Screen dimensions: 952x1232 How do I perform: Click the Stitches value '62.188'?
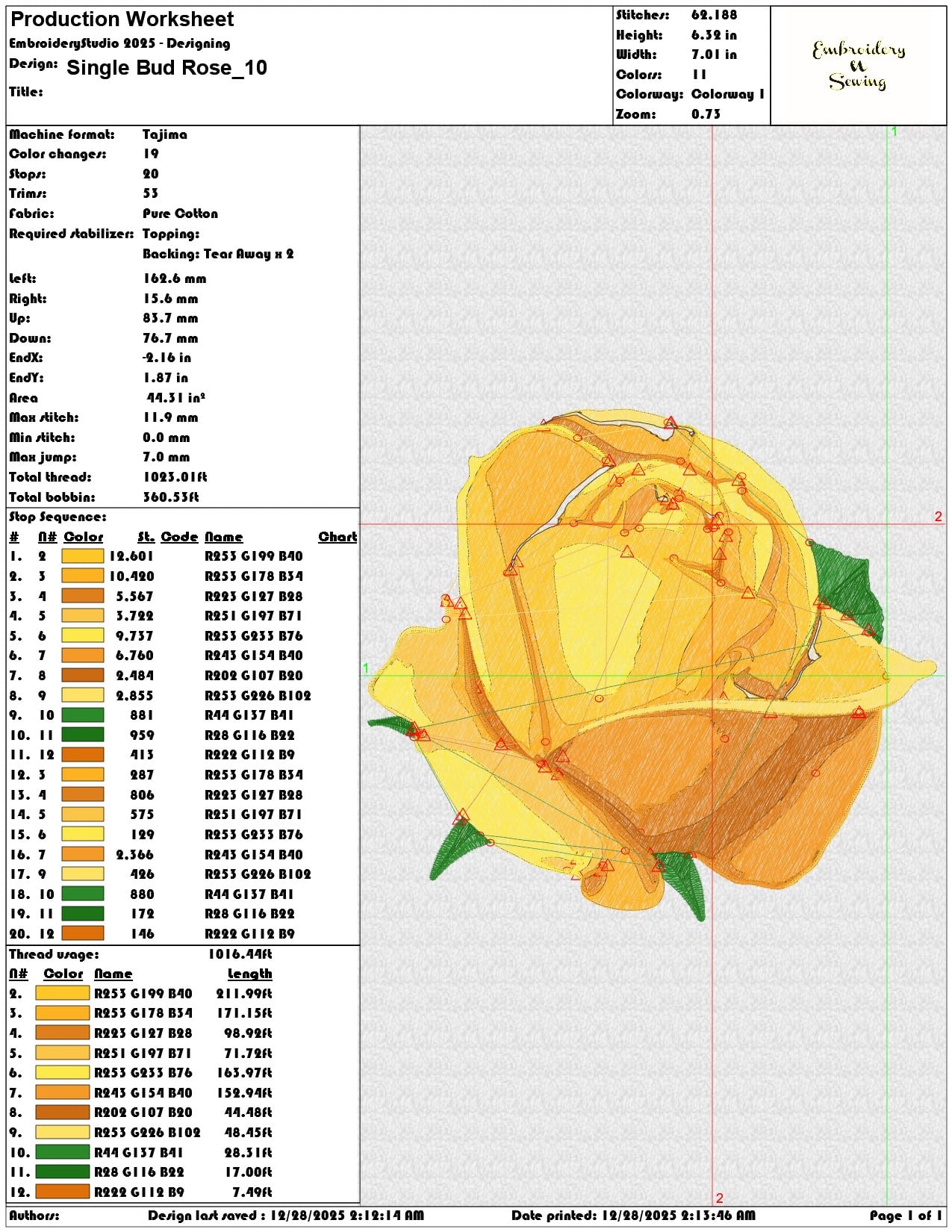714,15
